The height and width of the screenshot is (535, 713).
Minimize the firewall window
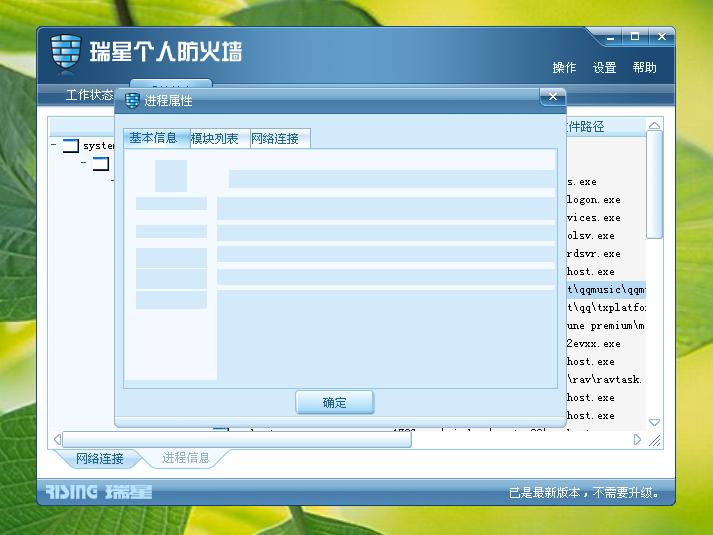(610, 38)
